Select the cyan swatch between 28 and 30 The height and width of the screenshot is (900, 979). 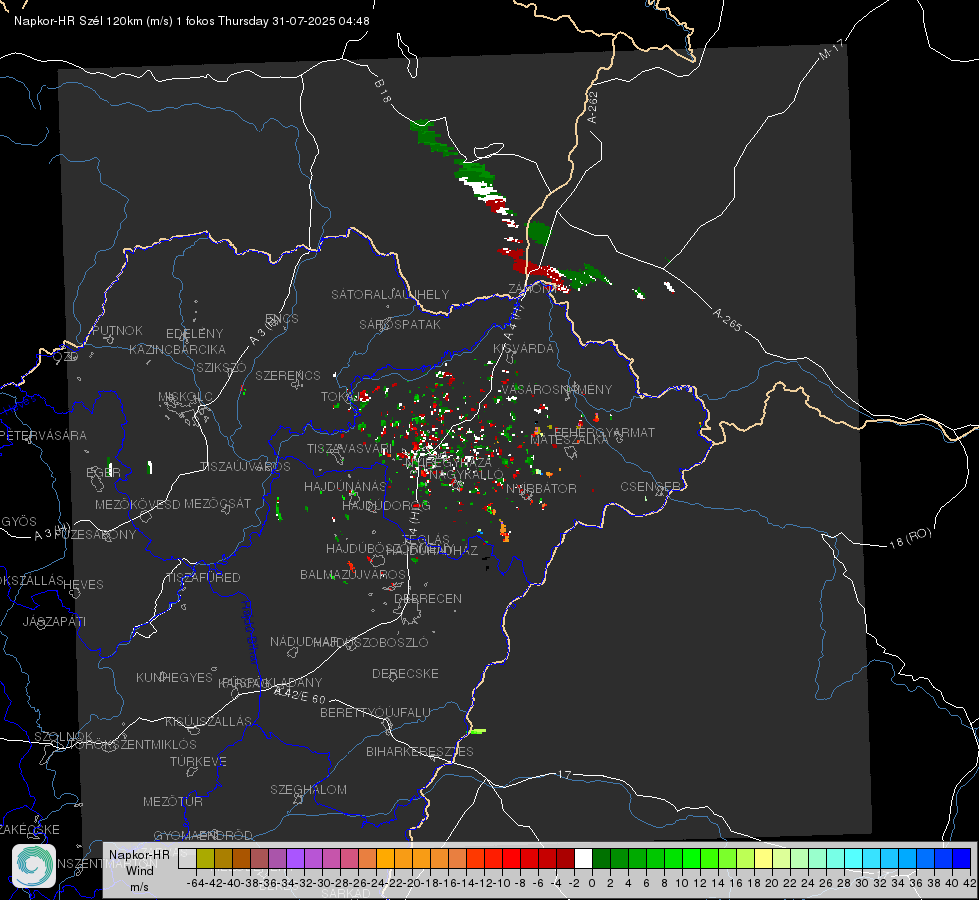853,858
